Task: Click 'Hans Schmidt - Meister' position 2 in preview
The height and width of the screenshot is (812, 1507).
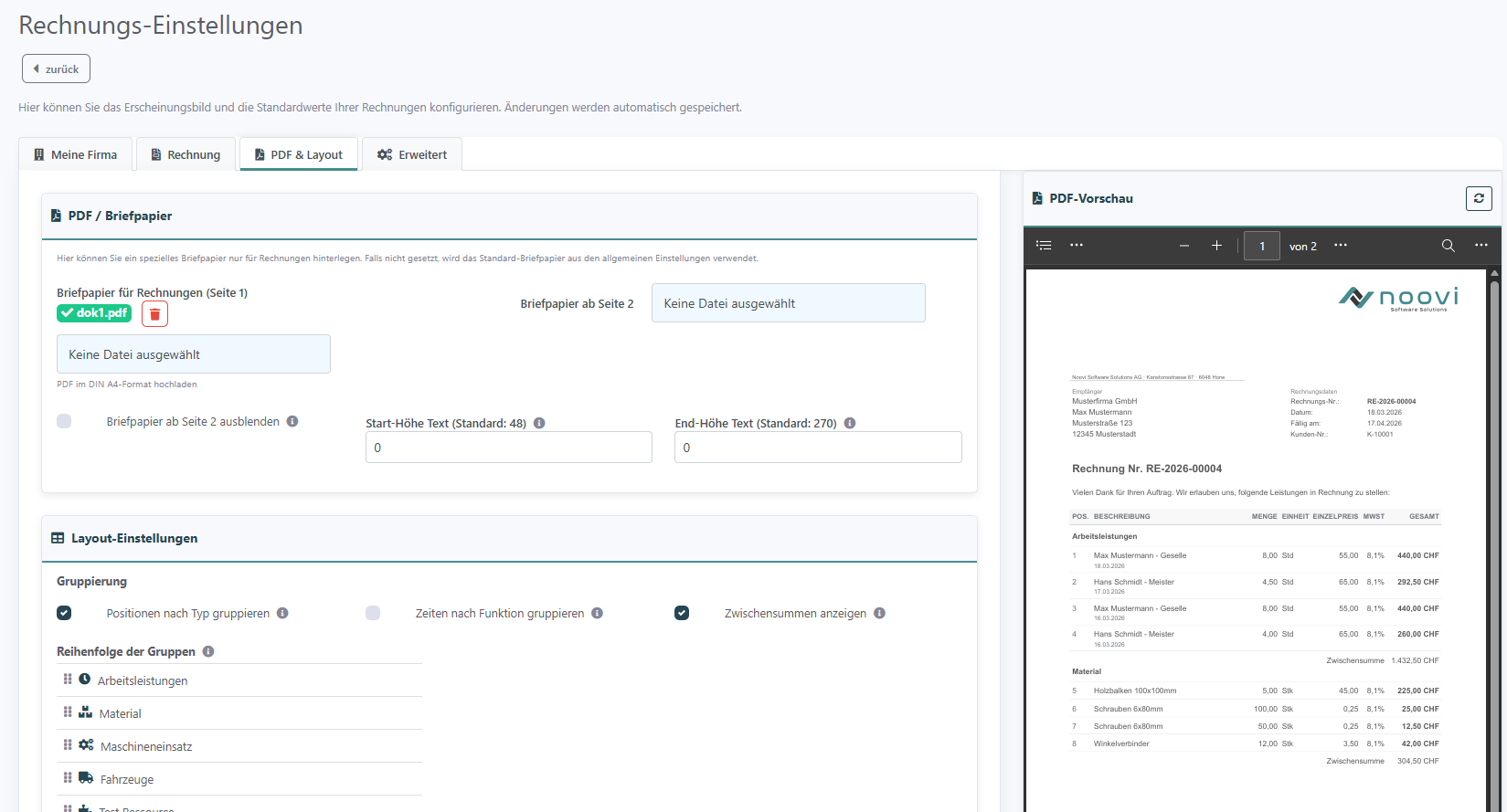Action: pyautogui.click(x=1134, y=582)
